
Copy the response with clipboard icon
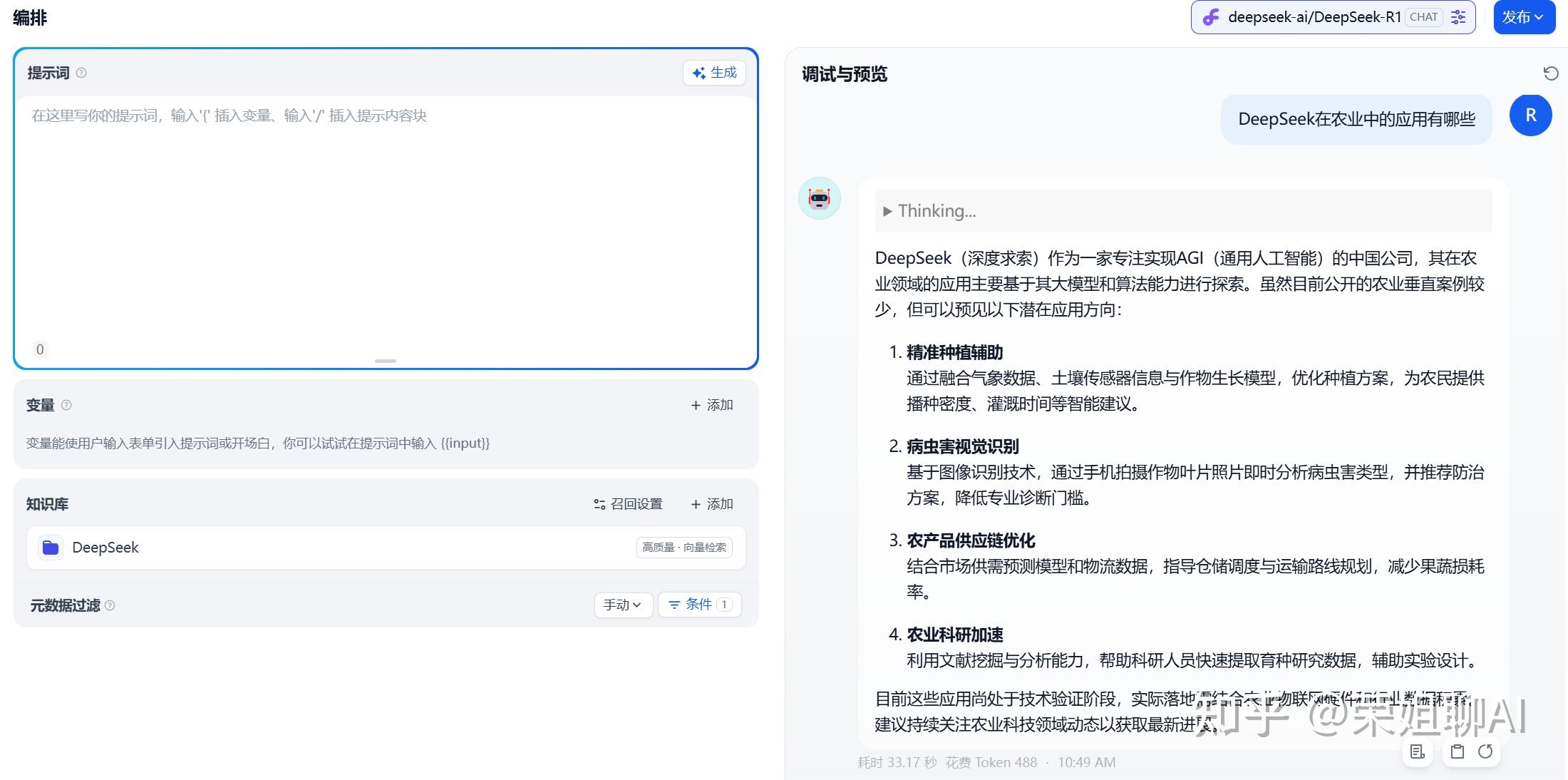(x=1458, y=751)
